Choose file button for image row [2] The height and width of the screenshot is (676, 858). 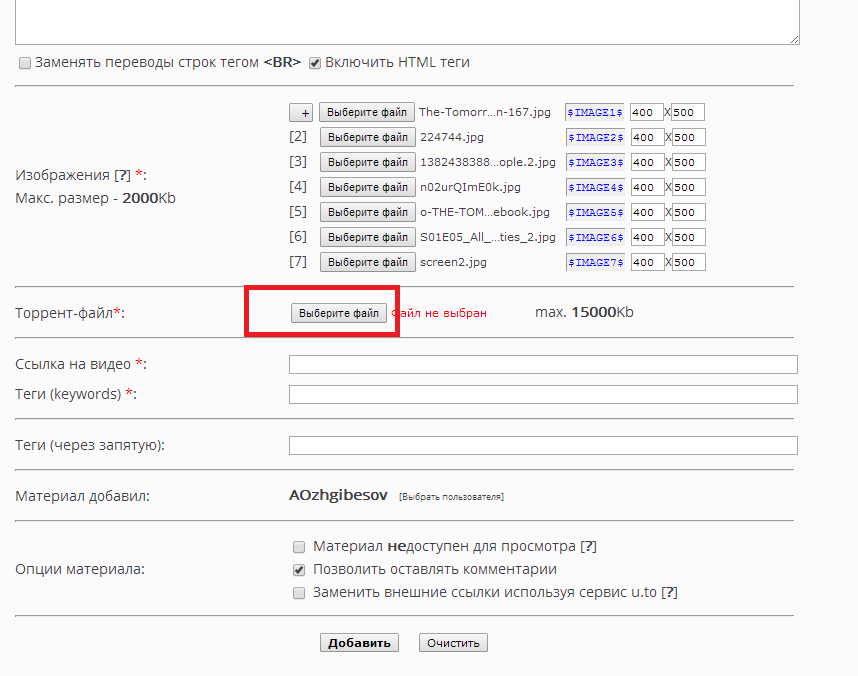(368, 137)
